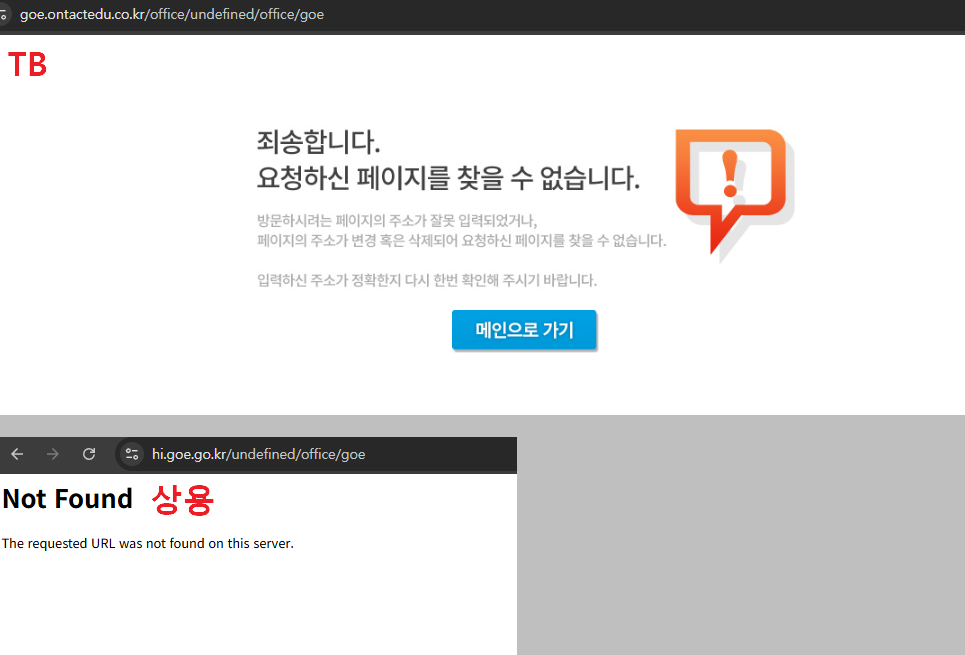Image resolution: width=965 pixels, height=655 pixels.
Task: Click the 요청하신 페이지를 찾을 수 없습니다 heading
Action: pyautogui.click(x=447, y=179)
